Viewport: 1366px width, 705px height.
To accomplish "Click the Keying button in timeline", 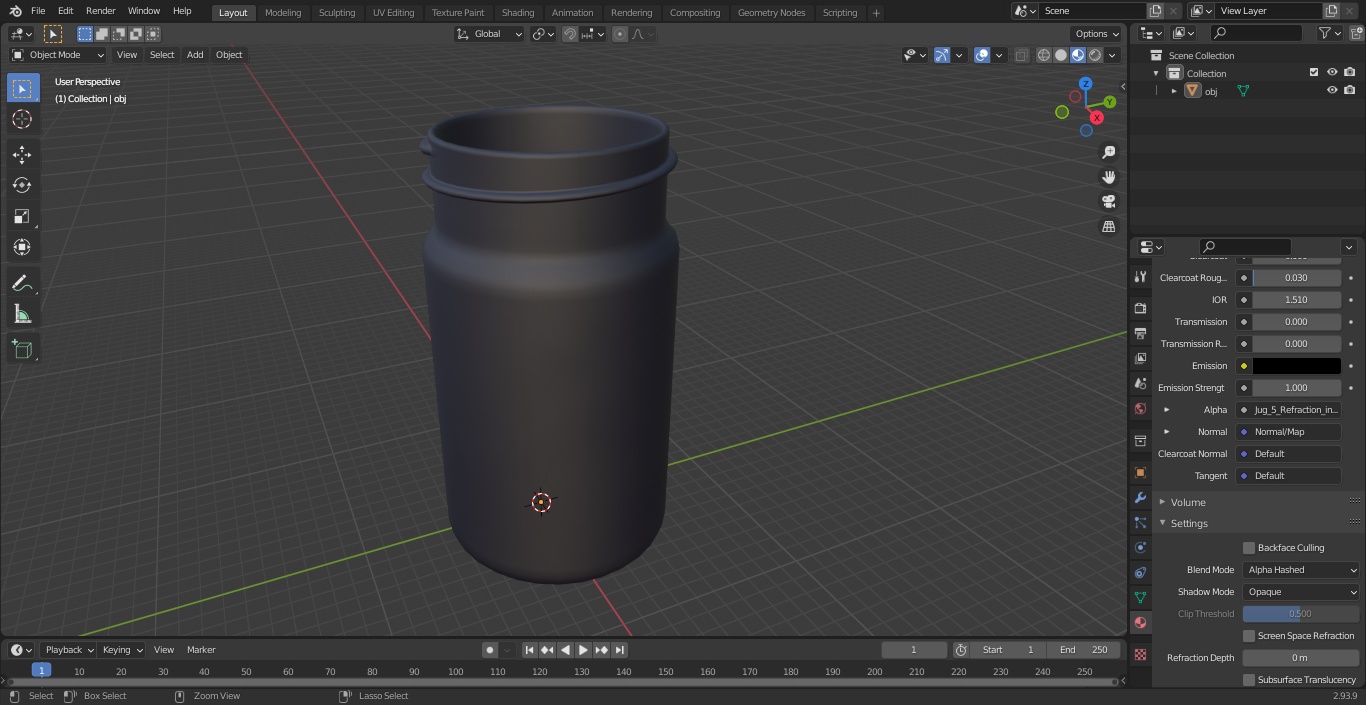I will [x=121, y=650].
